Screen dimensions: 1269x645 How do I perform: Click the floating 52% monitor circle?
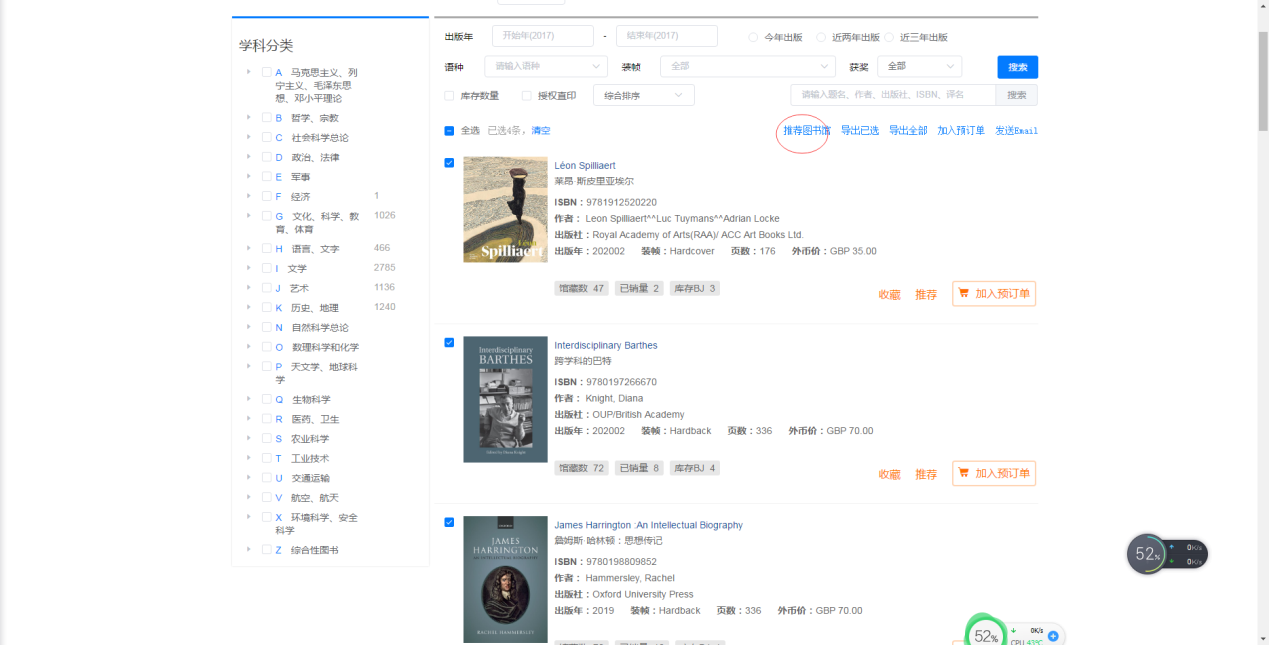tap(1147, 555)
